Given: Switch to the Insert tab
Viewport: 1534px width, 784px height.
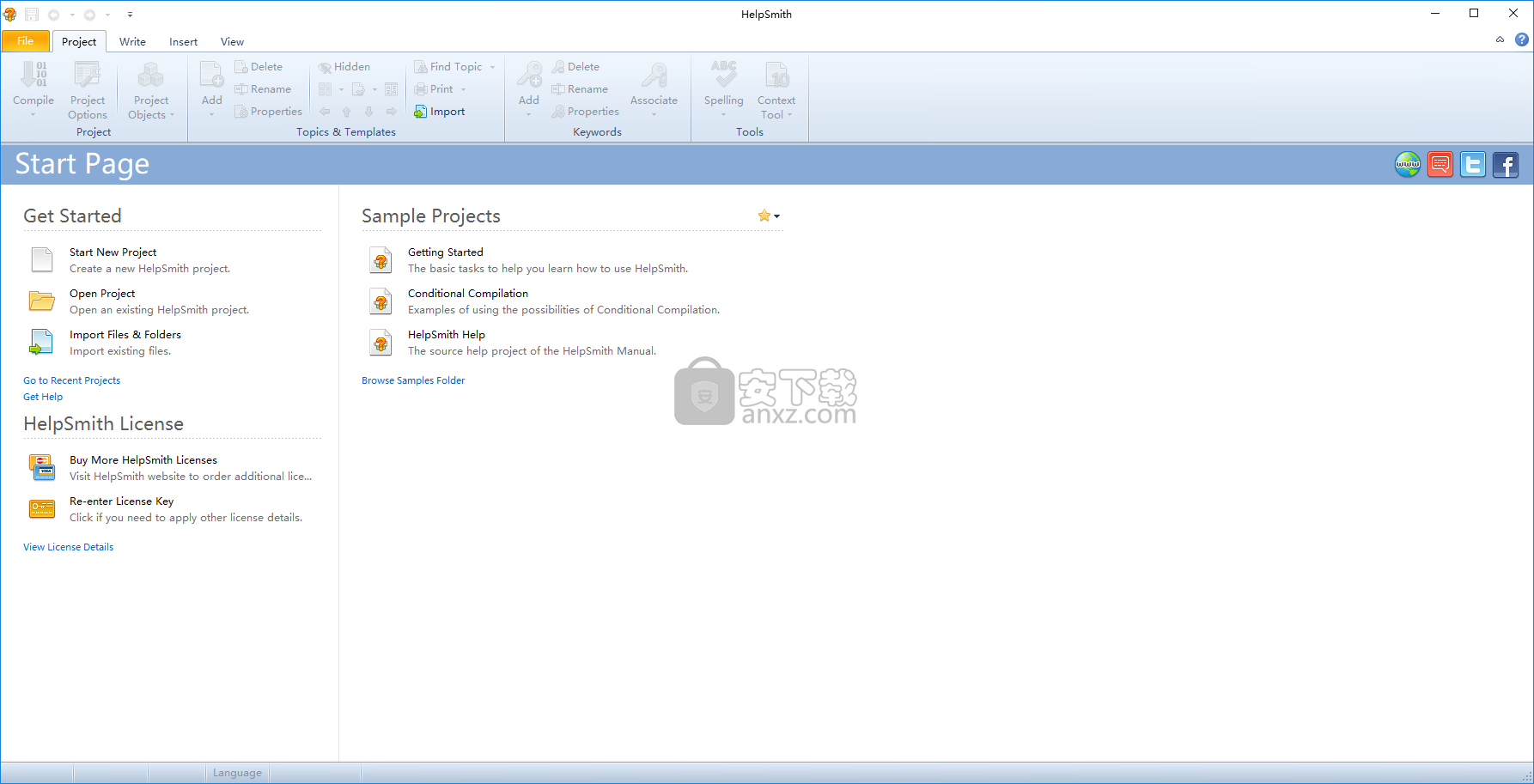Looking at the screenshot, I should click(183, 41).
